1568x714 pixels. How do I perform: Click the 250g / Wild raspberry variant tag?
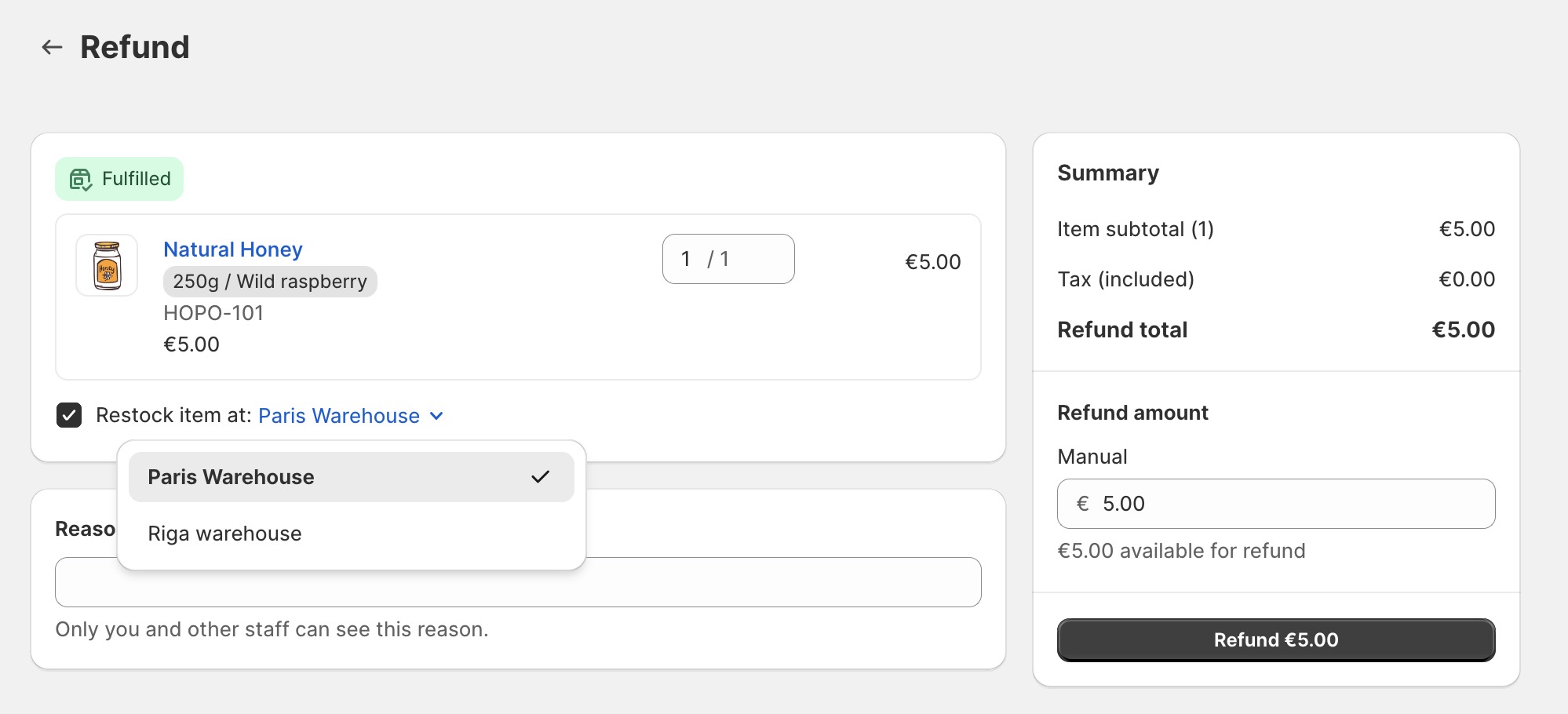click(270, 282)
